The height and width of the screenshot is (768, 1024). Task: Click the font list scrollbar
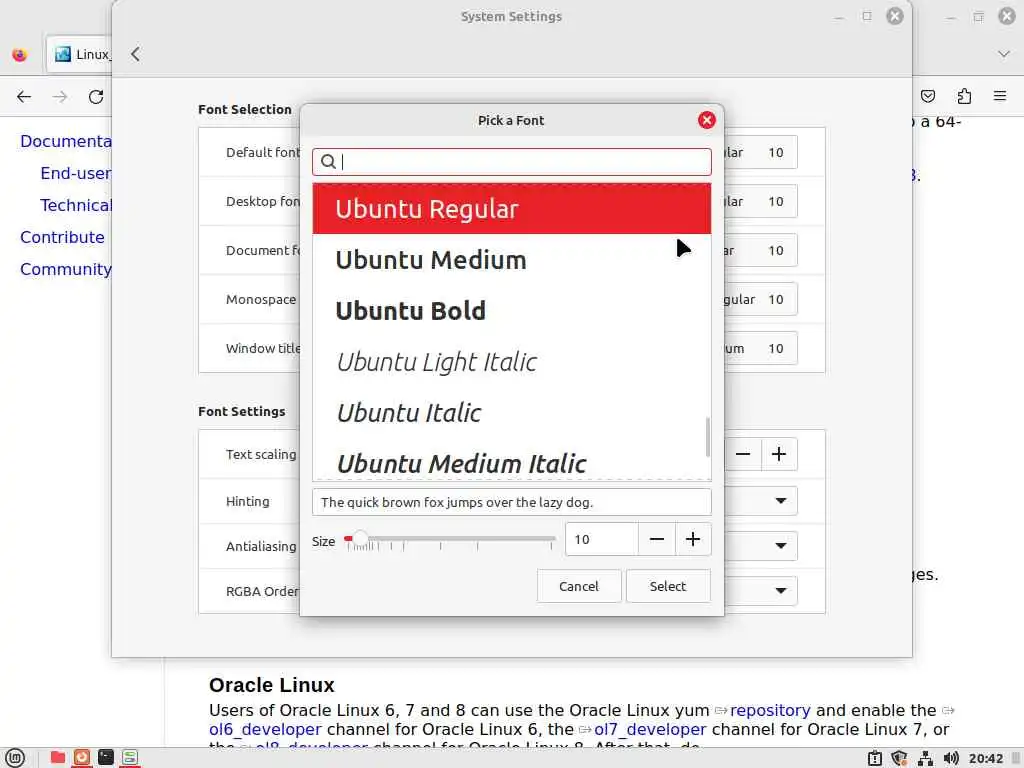[708, 437]
